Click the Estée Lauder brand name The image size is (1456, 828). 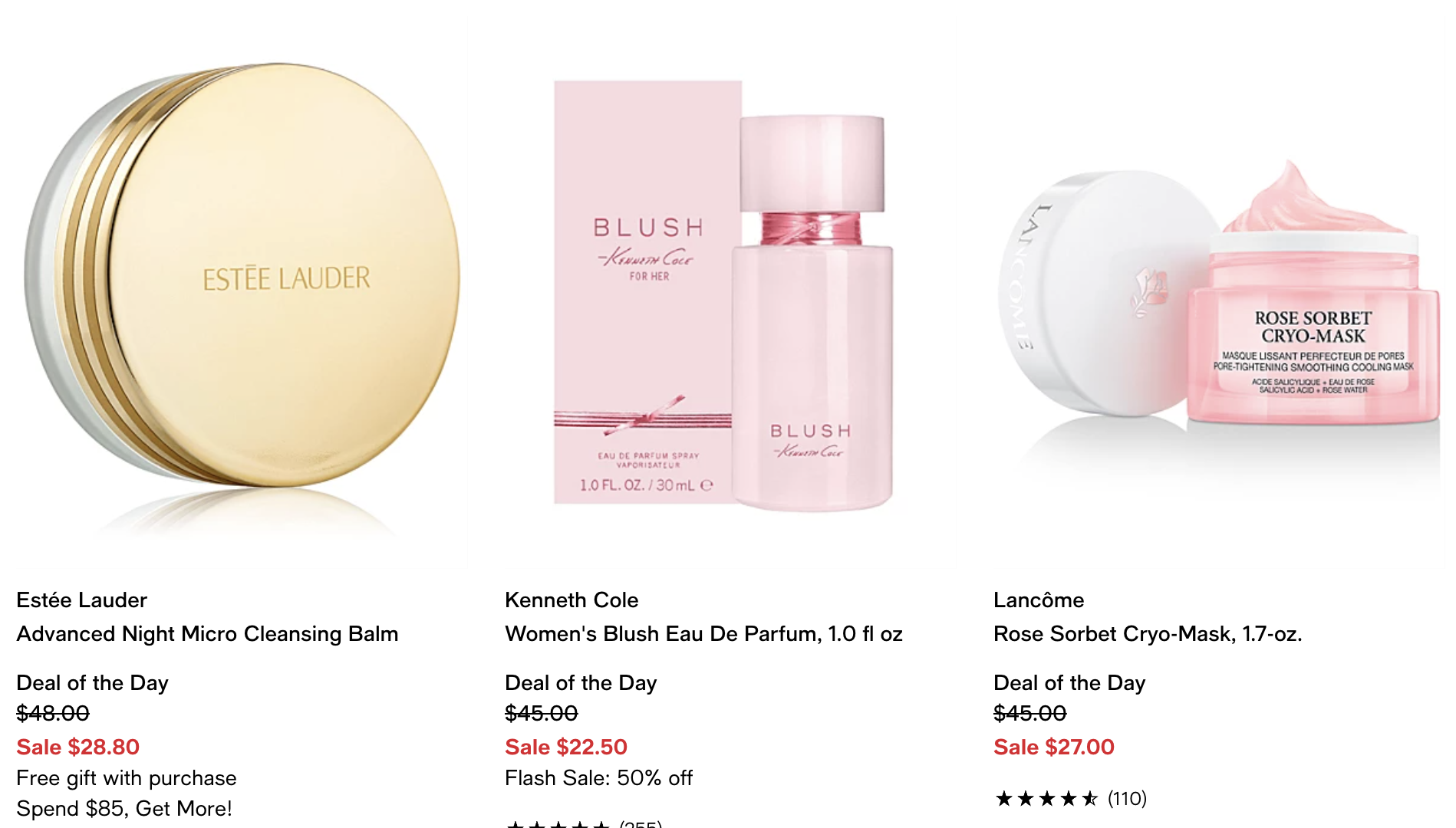click(x=82, y=600)
